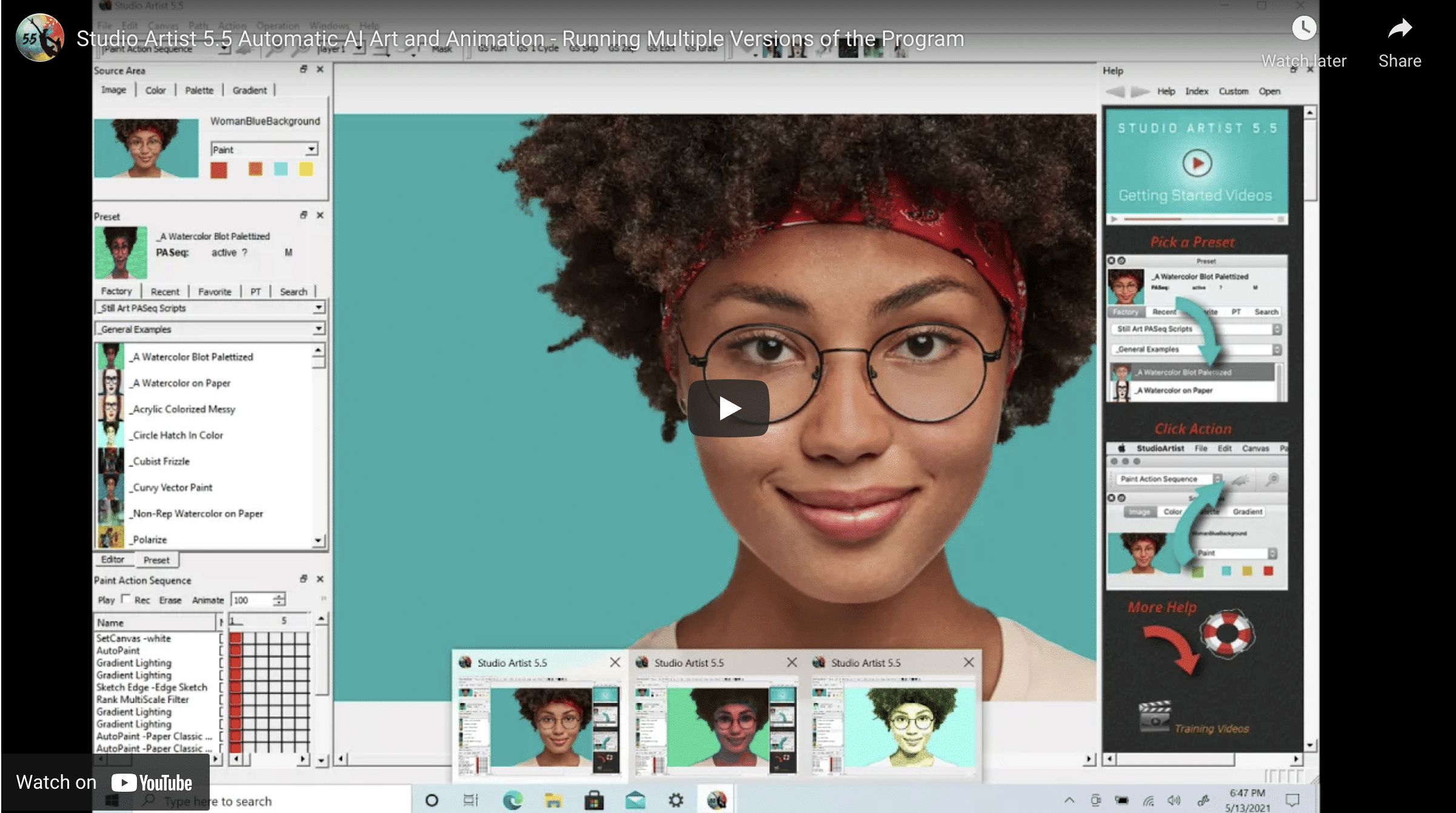Click the Help panel forward arrow

point(1140,91)
